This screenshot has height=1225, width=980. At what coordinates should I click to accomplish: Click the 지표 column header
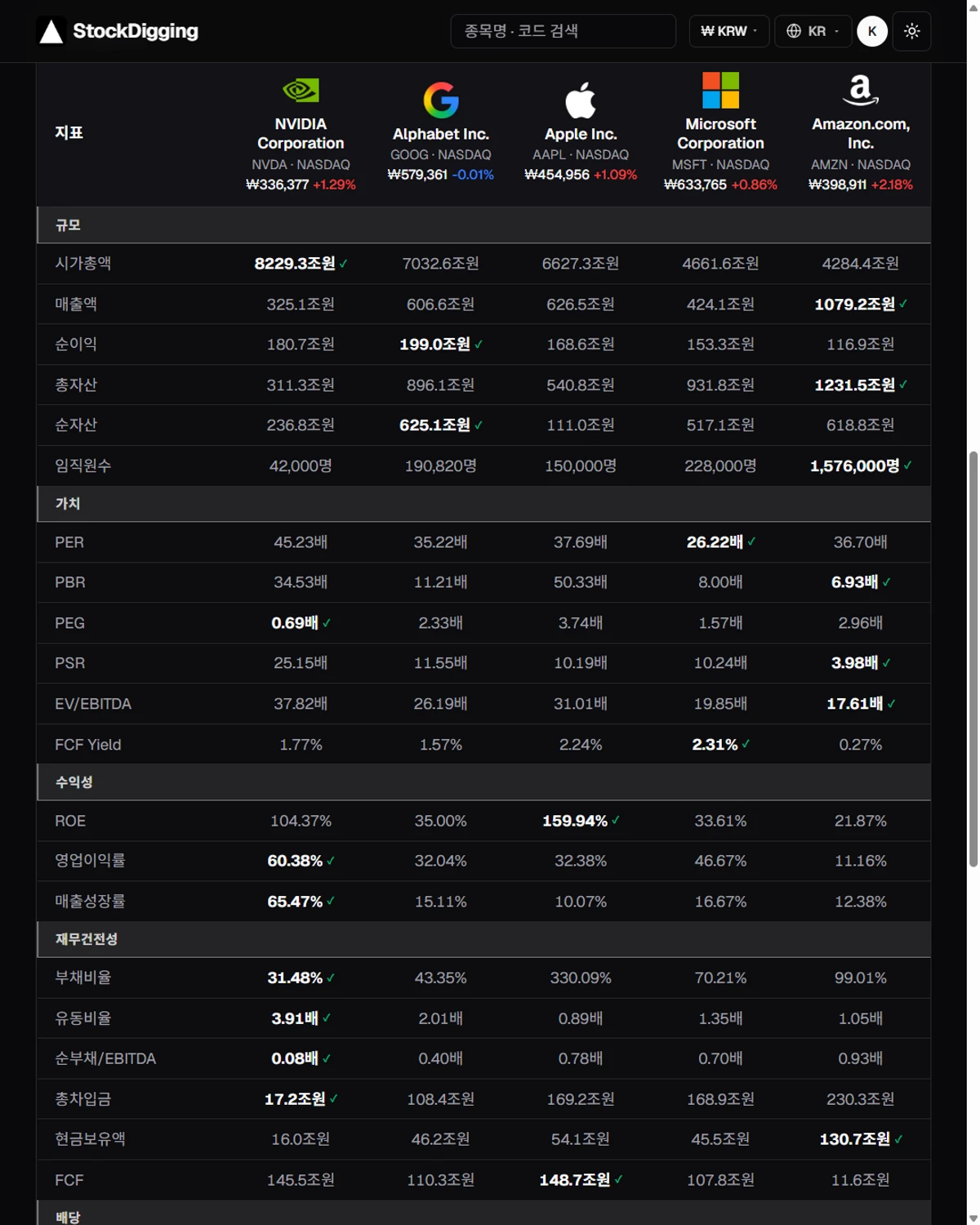[x=69, y=132]
